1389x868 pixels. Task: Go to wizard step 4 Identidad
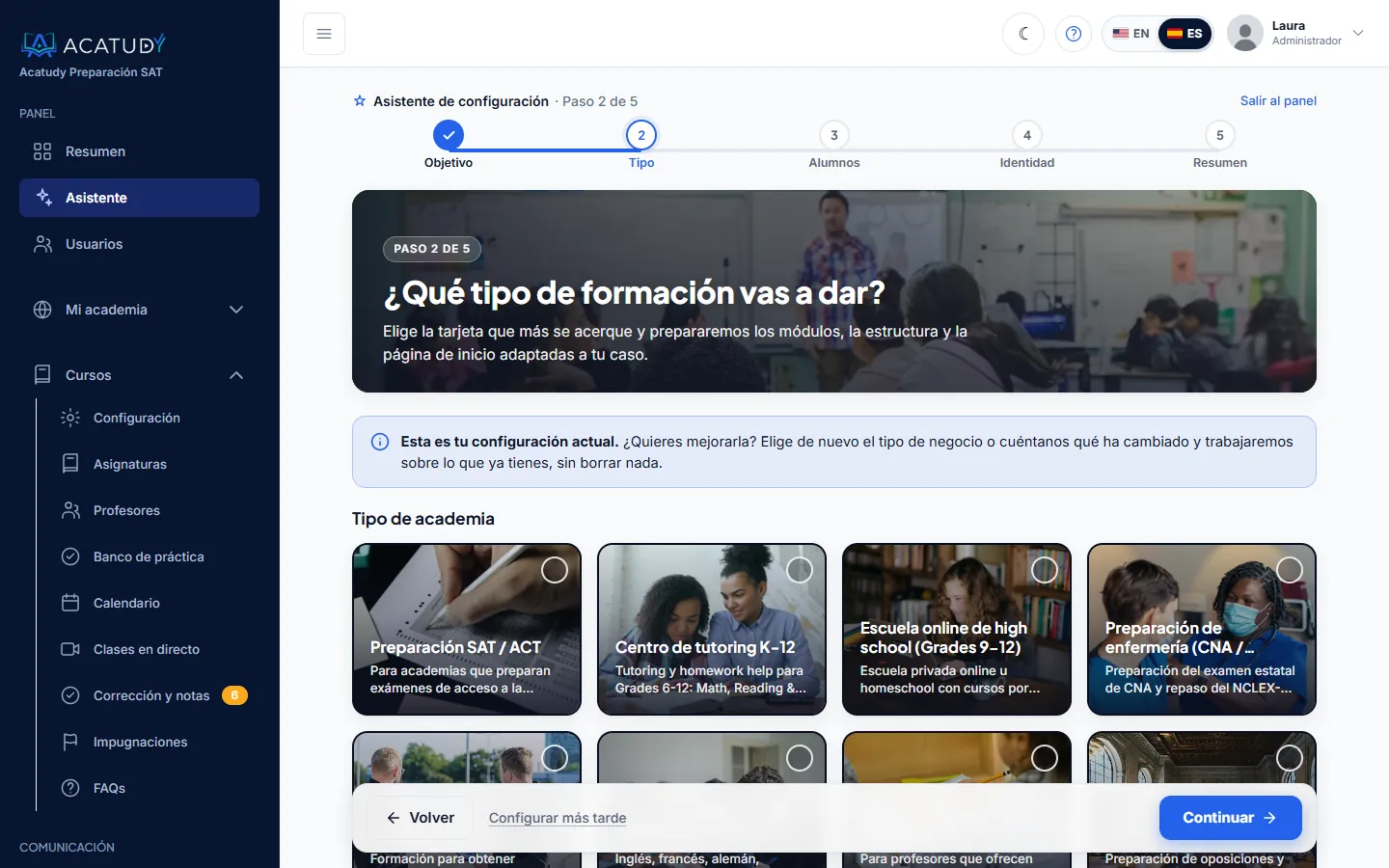click(1027, 145)
